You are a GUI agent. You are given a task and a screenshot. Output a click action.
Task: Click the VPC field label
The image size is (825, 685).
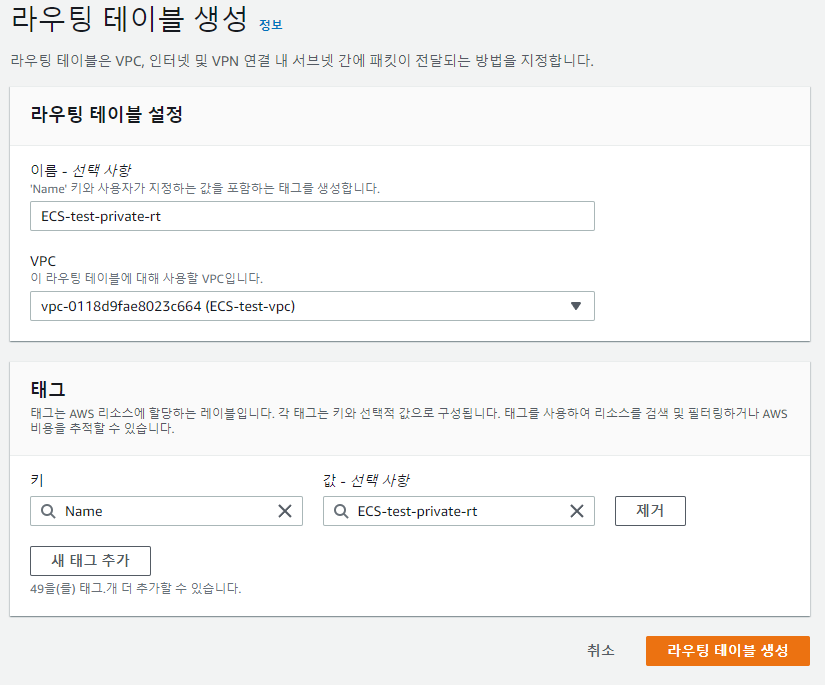click(x=43, y=261)
